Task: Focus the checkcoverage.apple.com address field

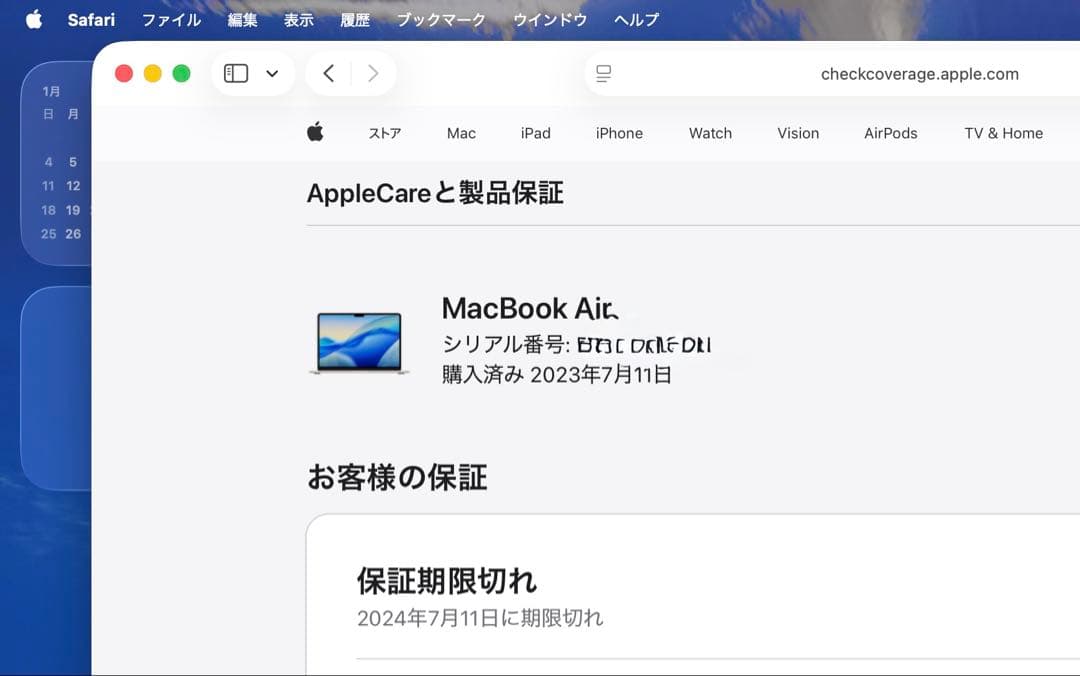Action: [x=920, y=74]
